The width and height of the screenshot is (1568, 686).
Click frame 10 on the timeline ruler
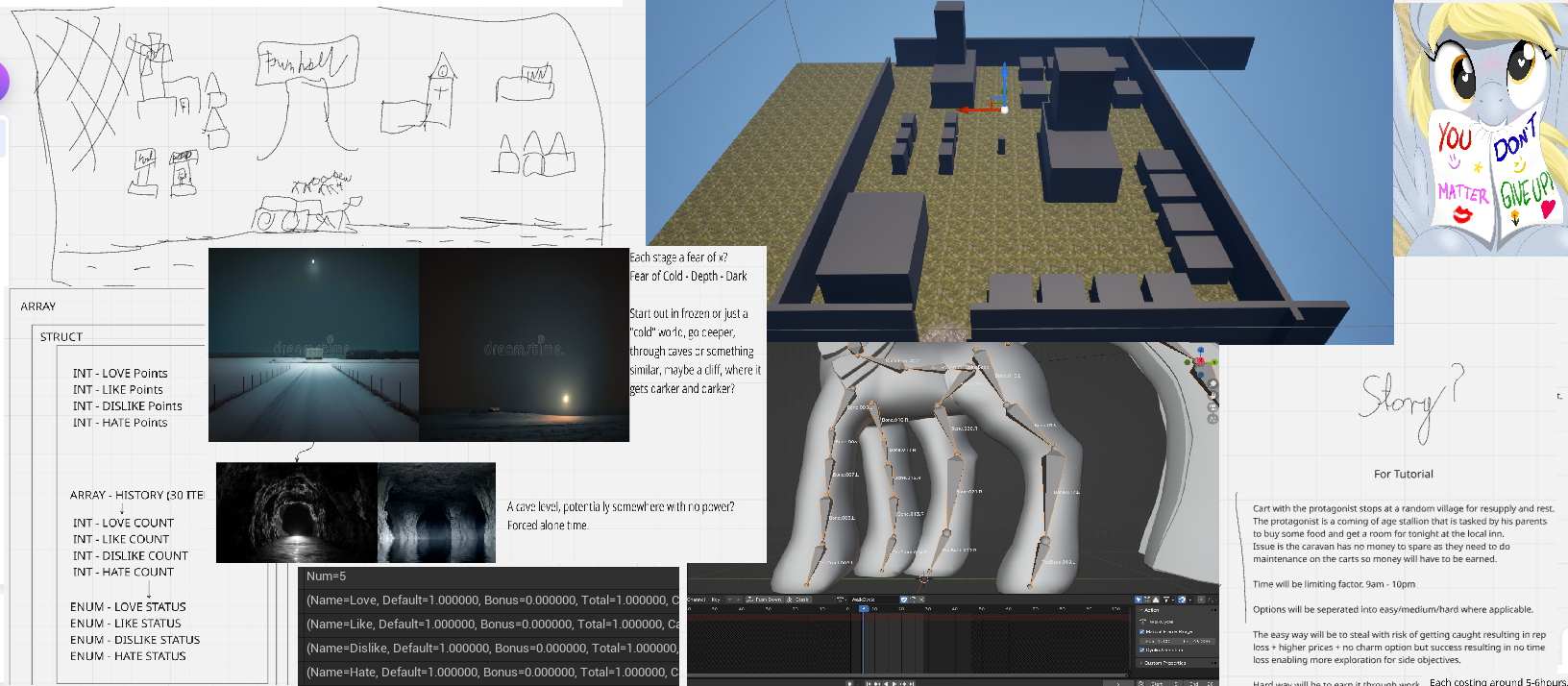pyautogui.click(x=874, y=608)
